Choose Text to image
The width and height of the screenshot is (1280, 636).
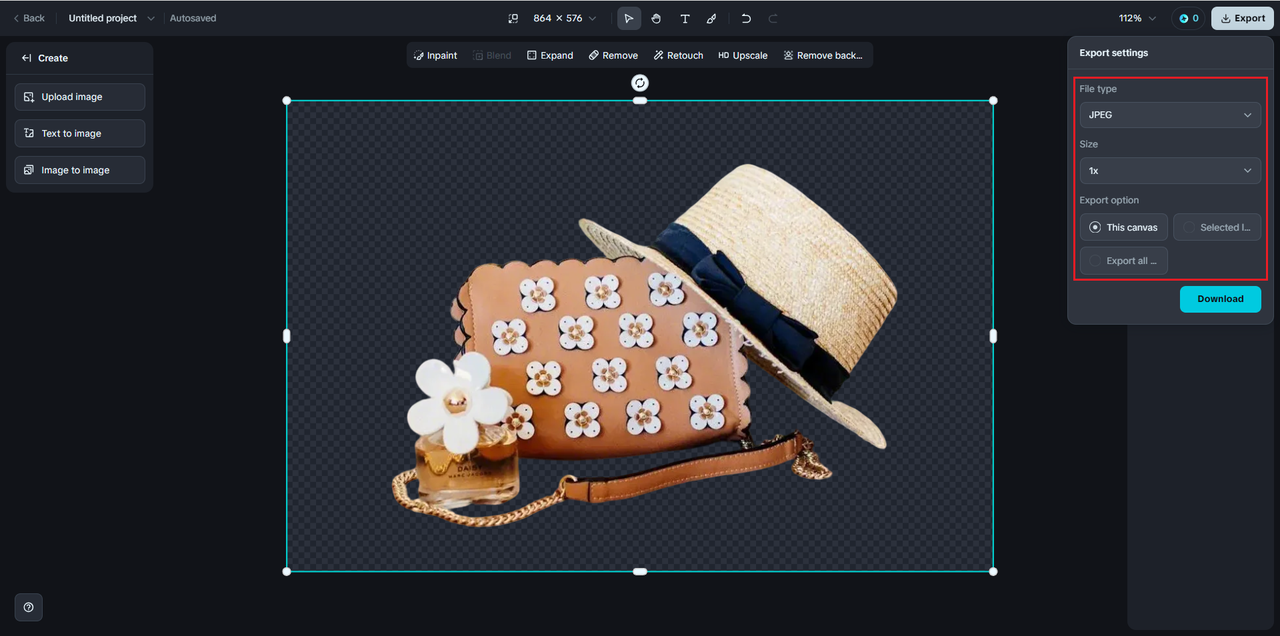(x=80, y=133)
